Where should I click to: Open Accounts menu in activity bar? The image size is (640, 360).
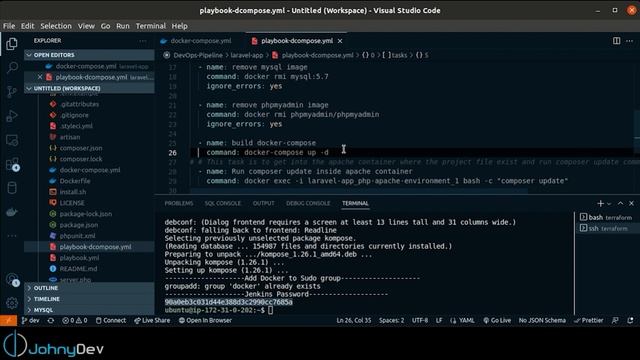tap(13, 280)
